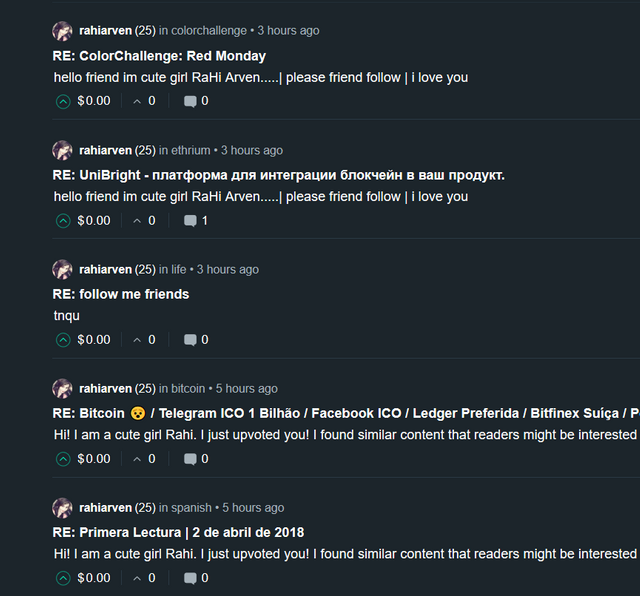
Task: Upvote the ColorChallenge: Red Monday reply
Action: coord(63,101)
